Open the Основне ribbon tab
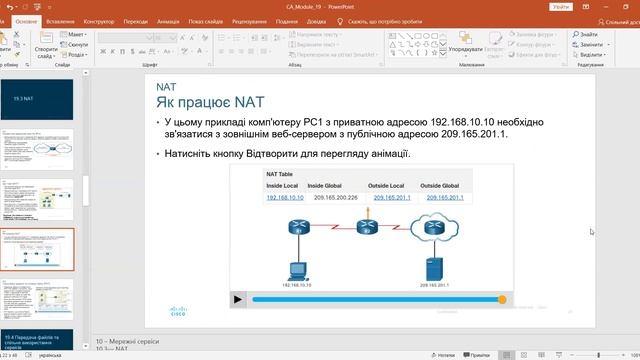 (27, 22)
